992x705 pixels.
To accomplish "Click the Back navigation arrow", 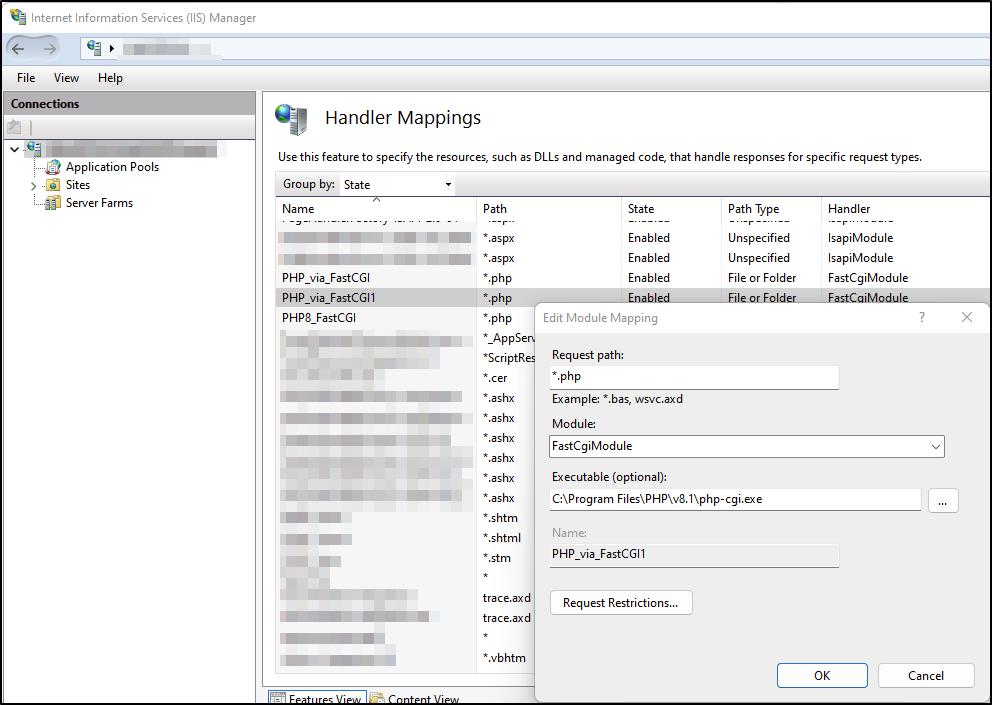I will click(x=18, y=49).
